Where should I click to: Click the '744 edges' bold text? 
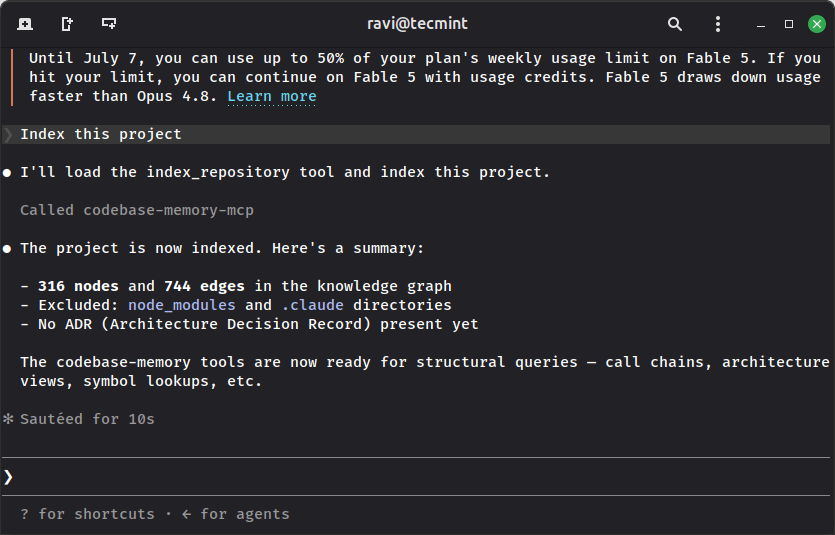(204, 286)
